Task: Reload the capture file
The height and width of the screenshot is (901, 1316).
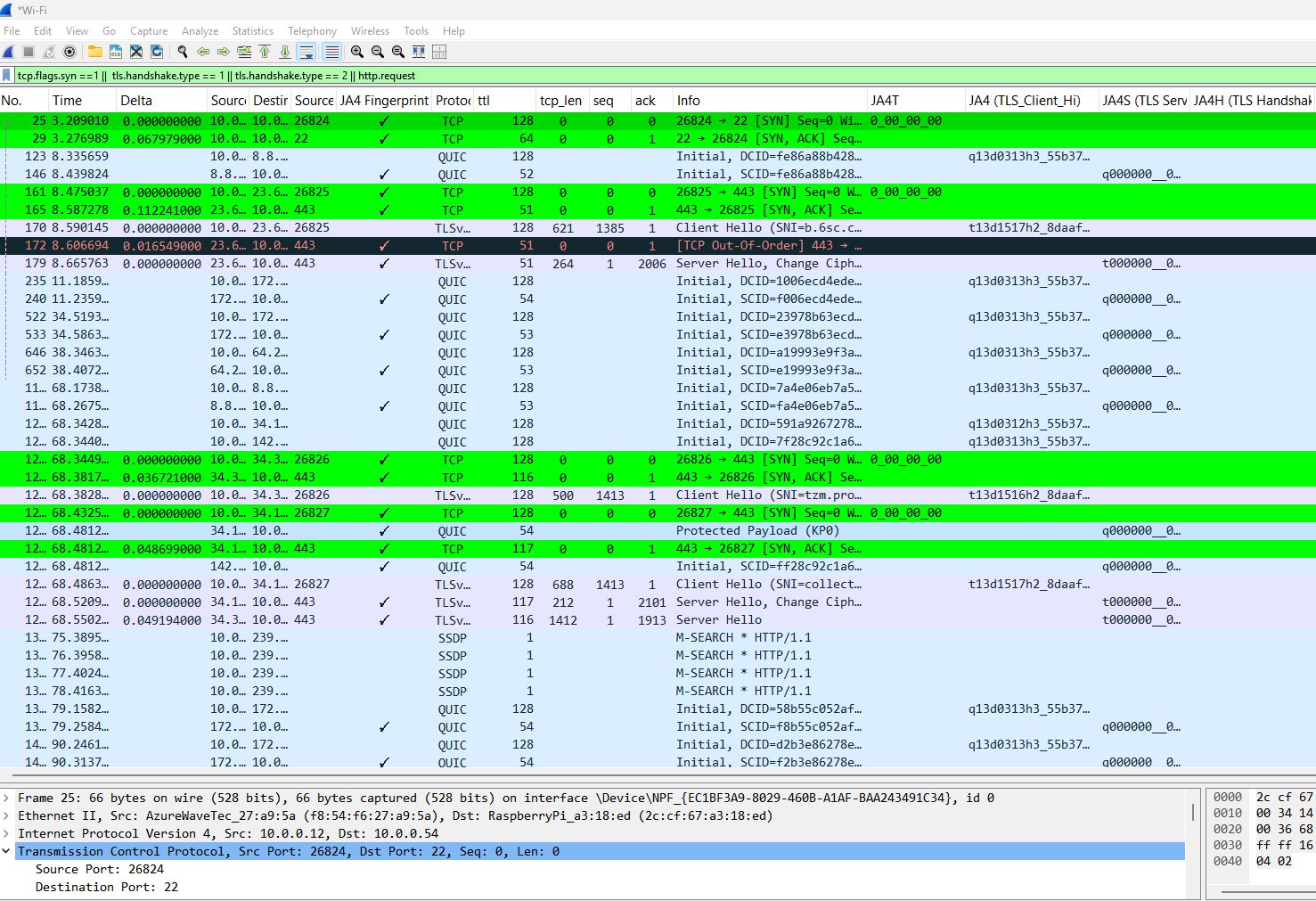Action: (x=157, y=53)
